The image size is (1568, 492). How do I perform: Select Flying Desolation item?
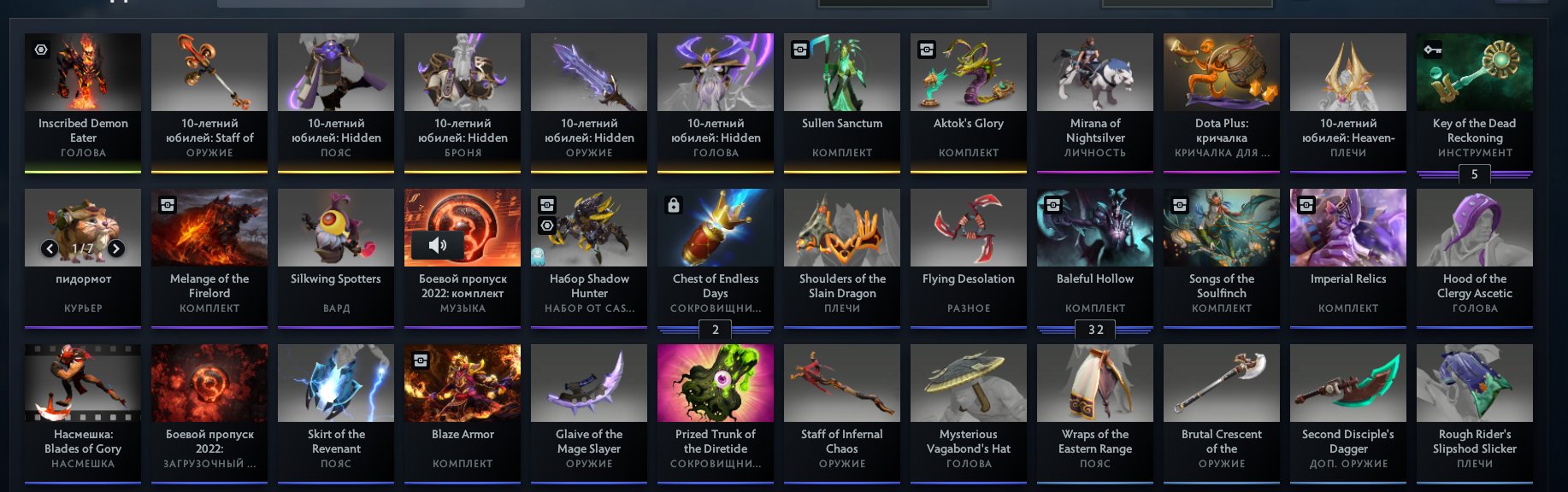click(x=969, y=258)
